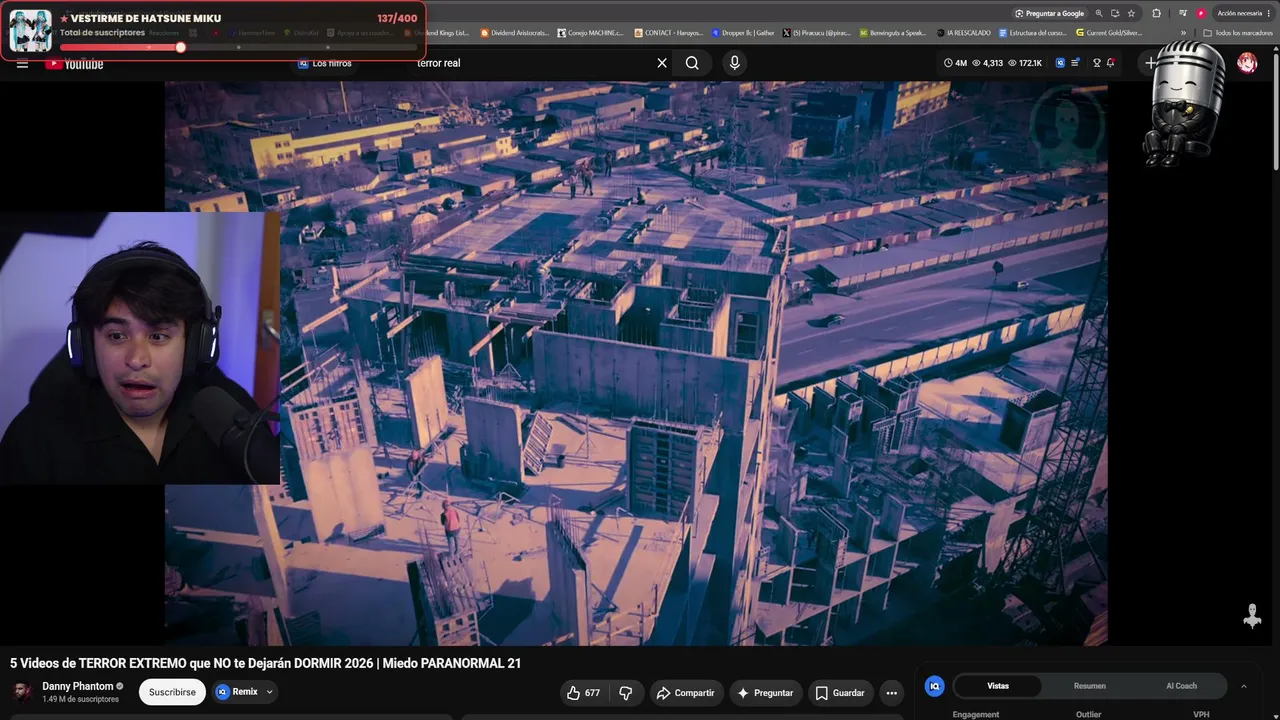
Task: Share the video via Compartir
Action: [x=685, y=693]
